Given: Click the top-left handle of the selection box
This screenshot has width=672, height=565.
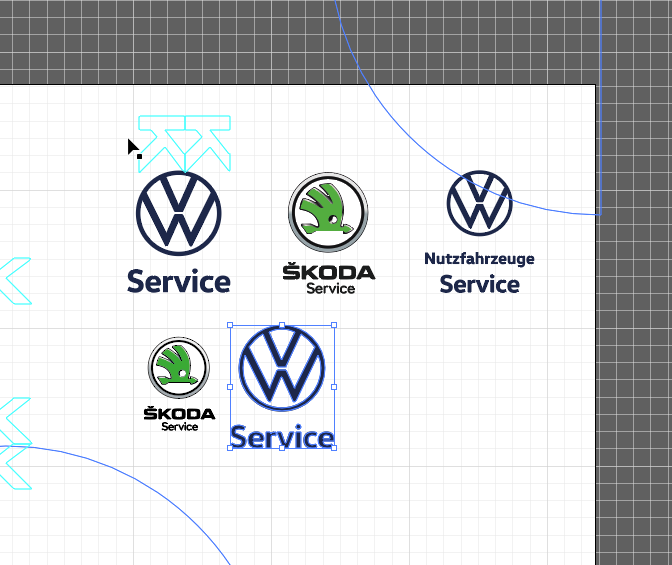Looking at the screenshot, I should pyautogui.click(x=230, y=325).
